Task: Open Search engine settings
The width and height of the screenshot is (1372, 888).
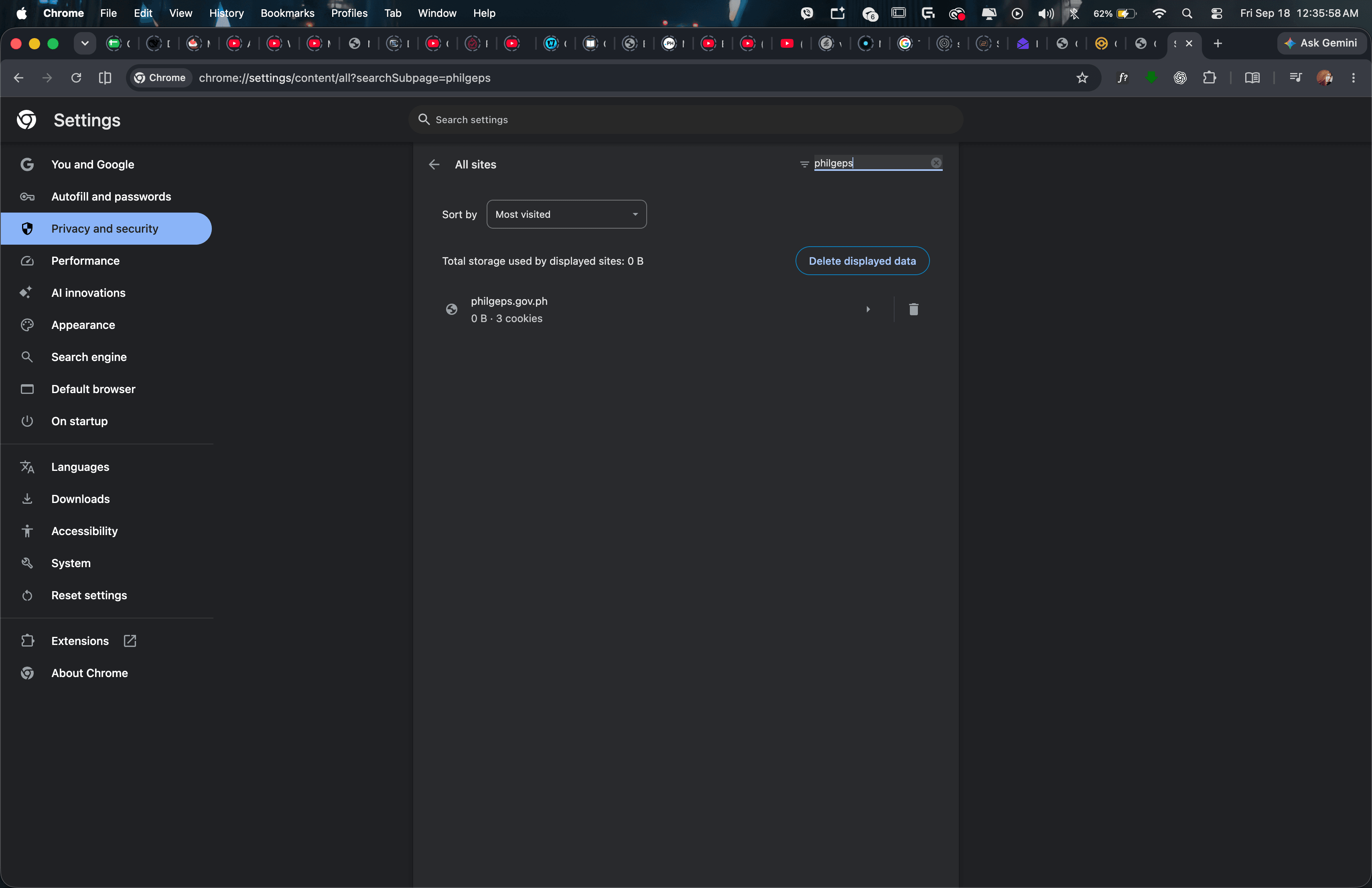Action: click(x=107, y=357)
